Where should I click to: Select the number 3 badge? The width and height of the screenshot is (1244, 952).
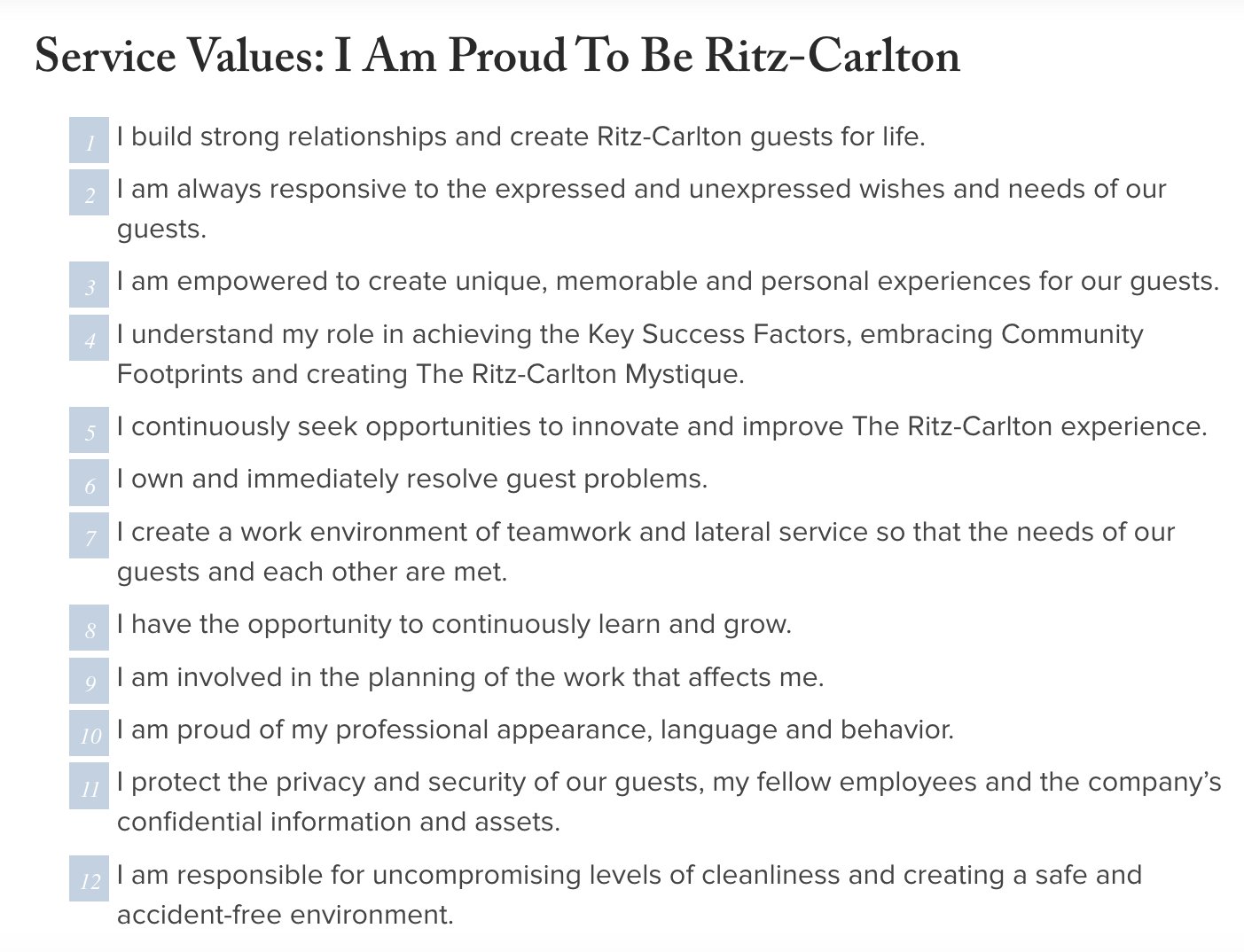point(89,285)
